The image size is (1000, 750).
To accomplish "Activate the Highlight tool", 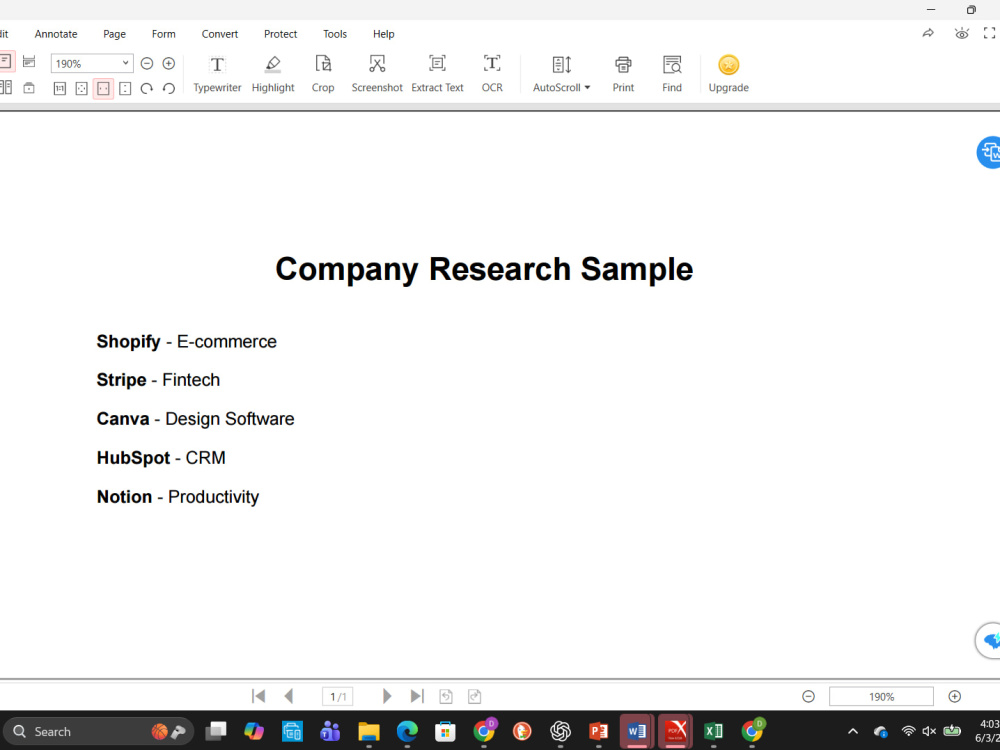I will (273, 74).
